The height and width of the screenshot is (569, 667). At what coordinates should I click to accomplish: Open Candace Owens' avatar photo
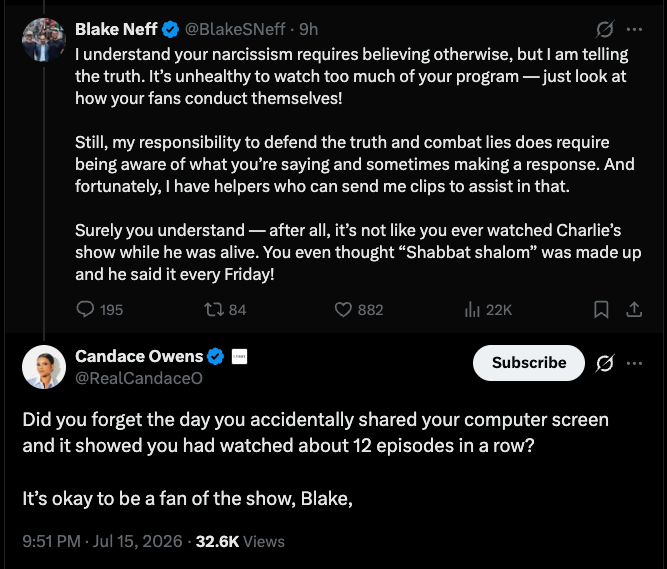[44, 367]
